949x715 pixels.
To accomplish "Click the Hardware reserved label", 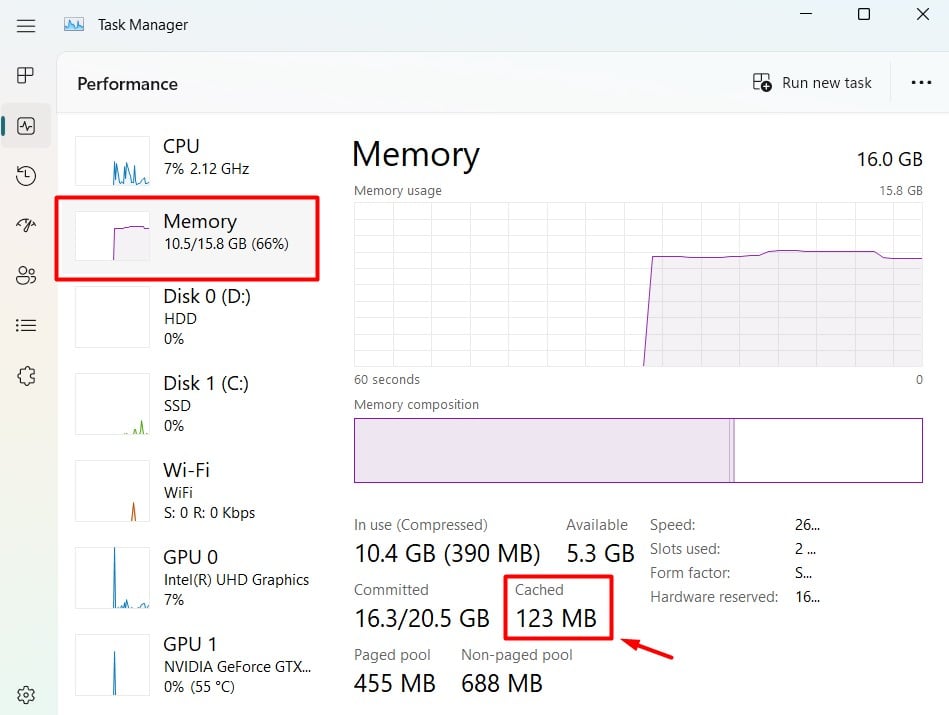I will point(714,597).
